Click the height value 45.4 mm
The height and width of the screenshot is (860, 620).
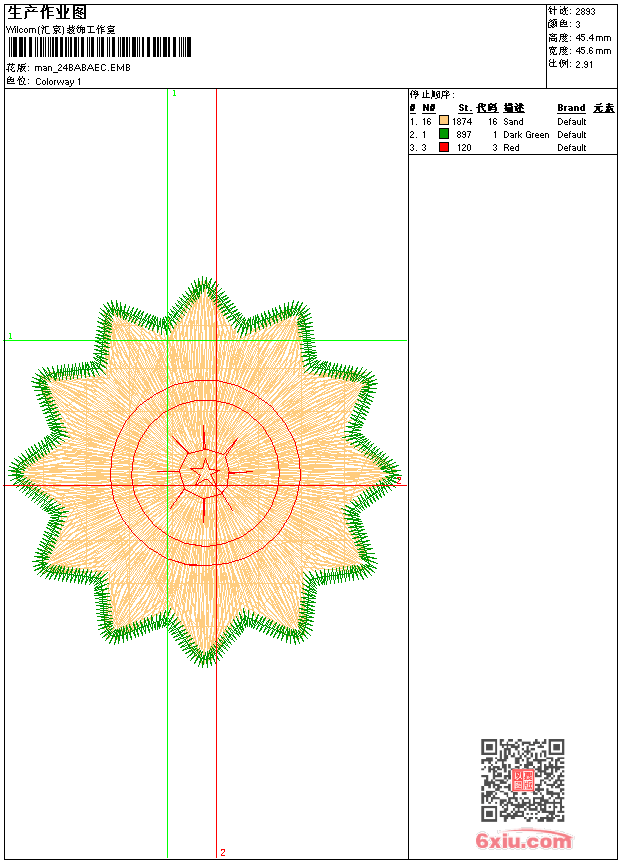[x=593, y=38]
